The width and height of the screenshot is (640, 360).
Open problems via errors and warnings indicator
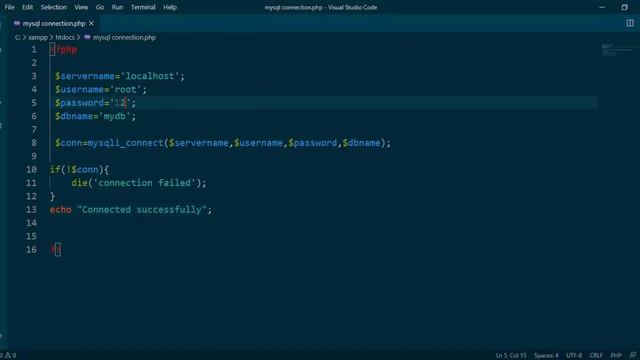pos(8,356)
